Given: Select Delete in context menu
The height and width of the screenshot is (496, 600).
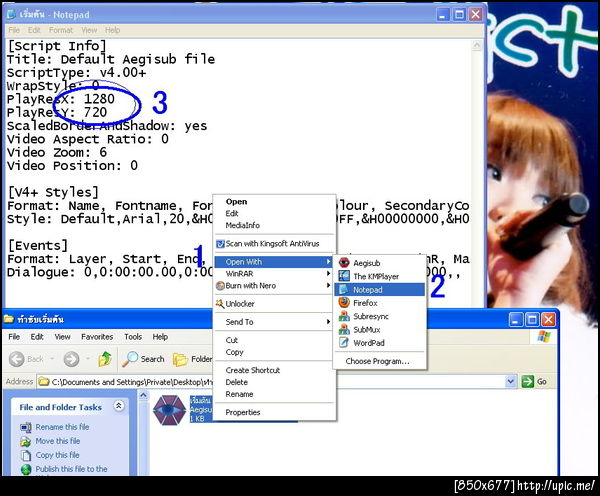Looking at the screenshot, I should pyautogui.click(x=274, y=382).
